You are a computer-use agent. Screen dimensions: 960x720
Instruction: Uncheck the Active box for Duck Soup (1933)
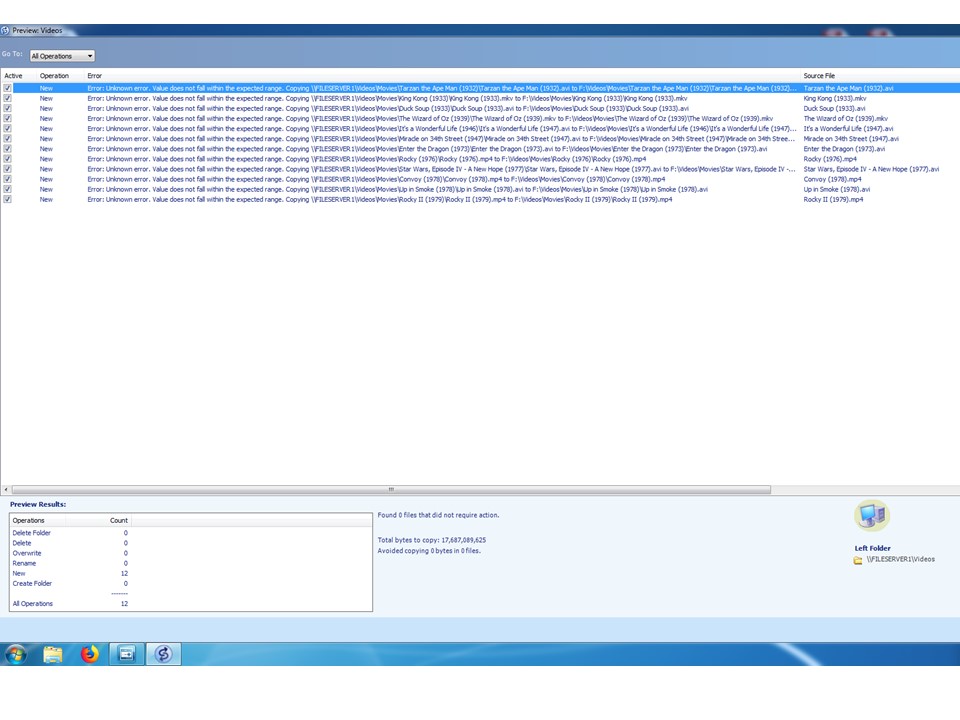[8, 108]
